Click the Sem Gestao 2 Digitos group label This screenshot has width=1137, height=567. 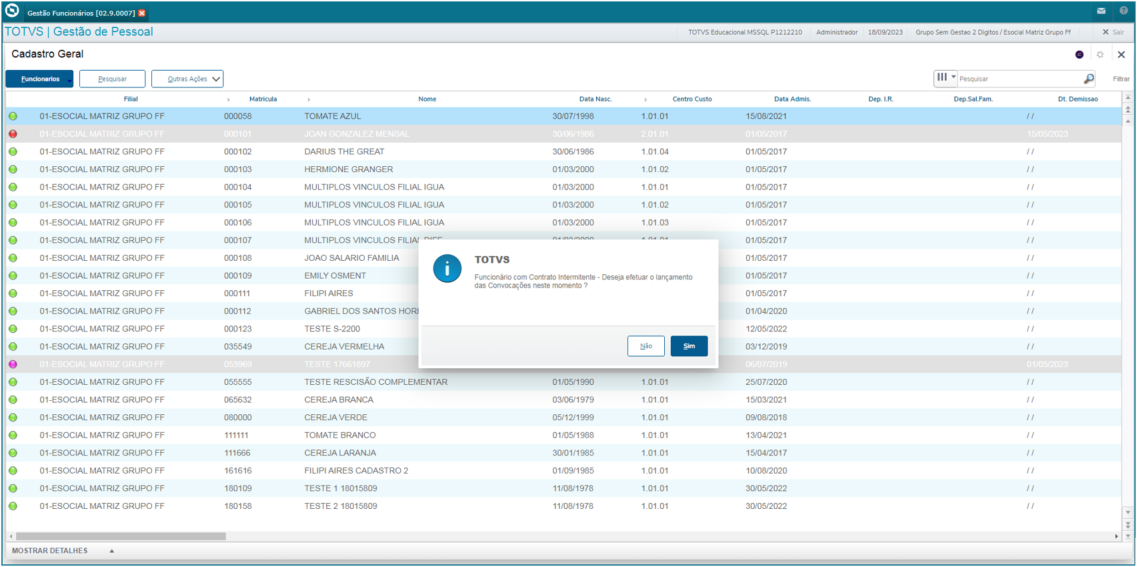[993, 33]
